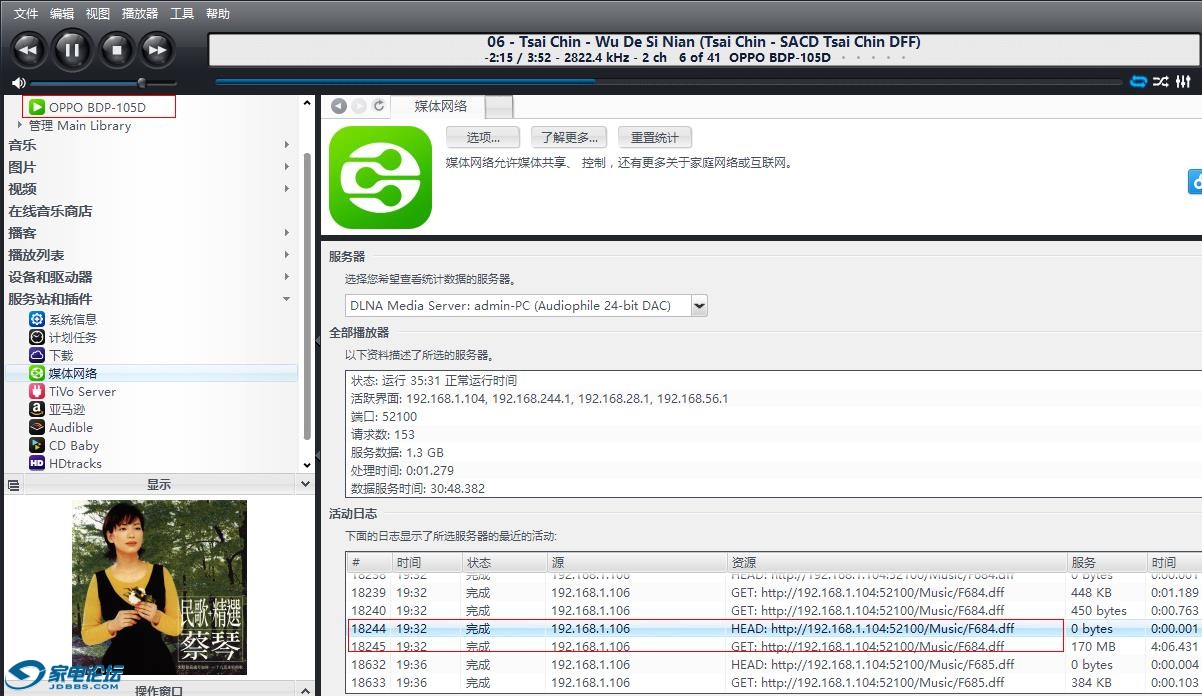Seek within the track progress bar

667,82
